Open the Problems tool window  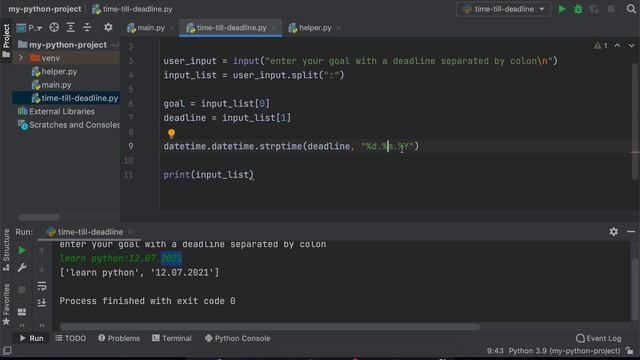(x=119, y=338)
